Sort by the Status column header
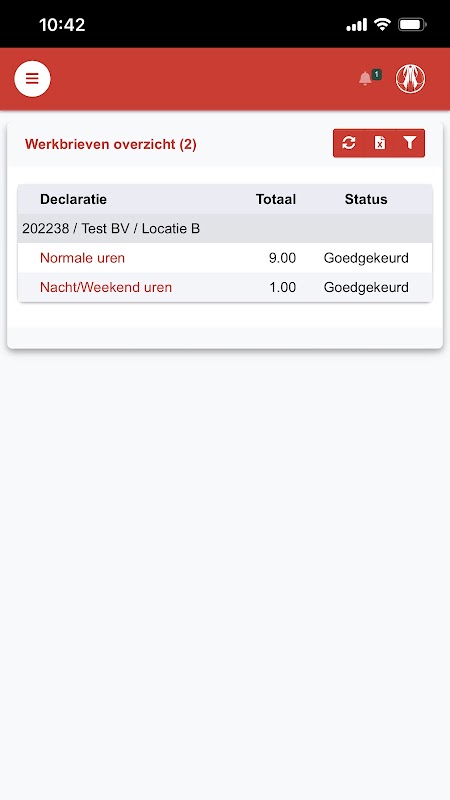This screenshot has height=800, width=450. click(366, 199)
